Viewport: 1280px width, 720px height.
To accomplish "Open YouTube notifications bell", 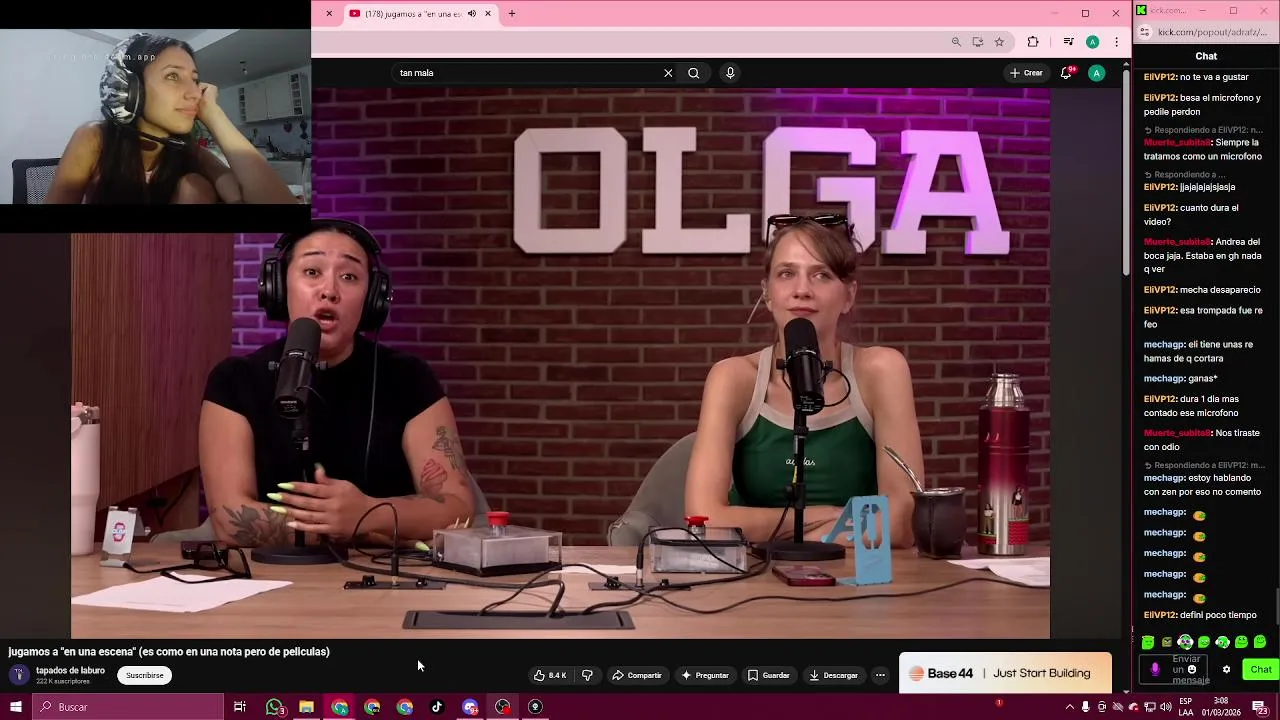I will click(x=1066, y=73).
